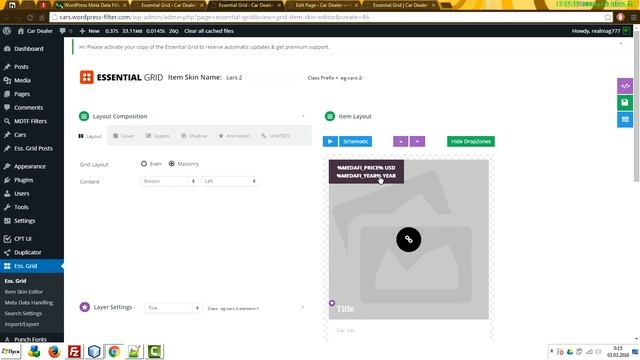
Task: Select the Title layer on item preview
Action: pos(345,309)
